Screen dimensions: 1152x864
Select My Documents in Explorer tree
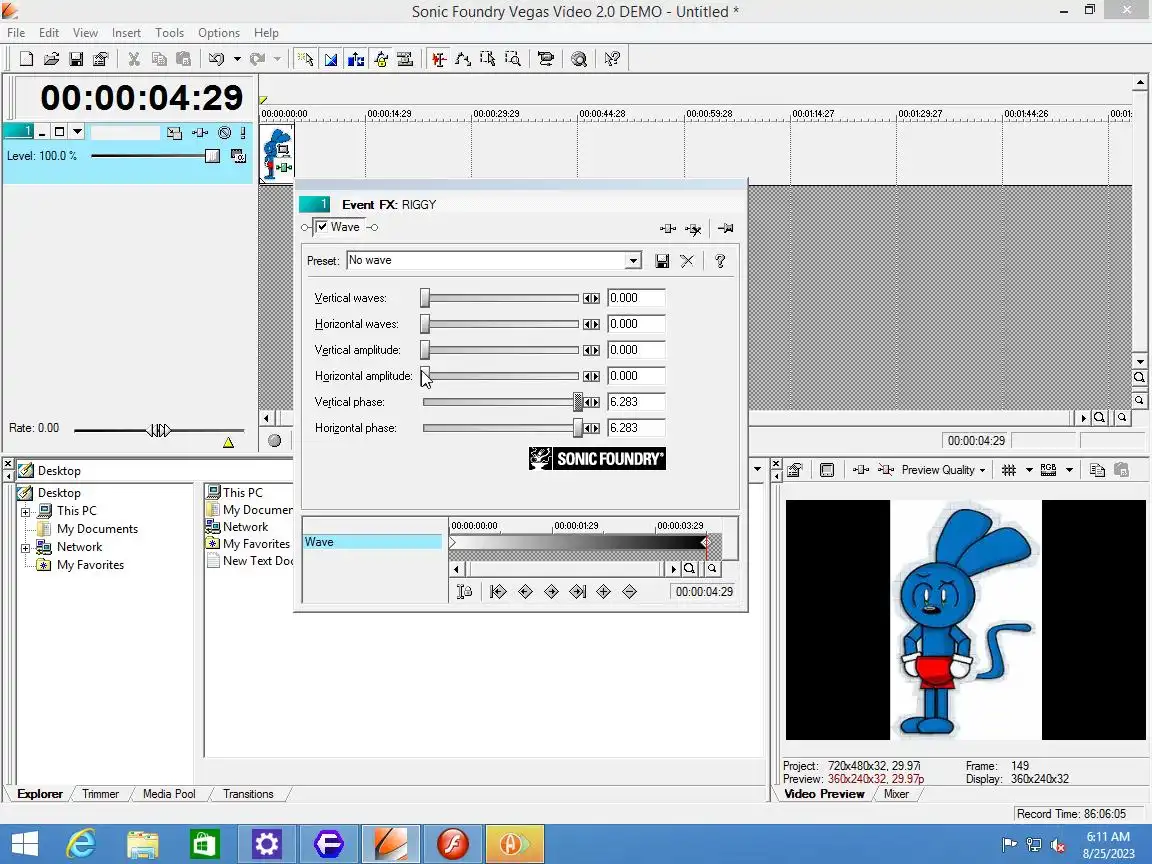click(x=97, y=529)
